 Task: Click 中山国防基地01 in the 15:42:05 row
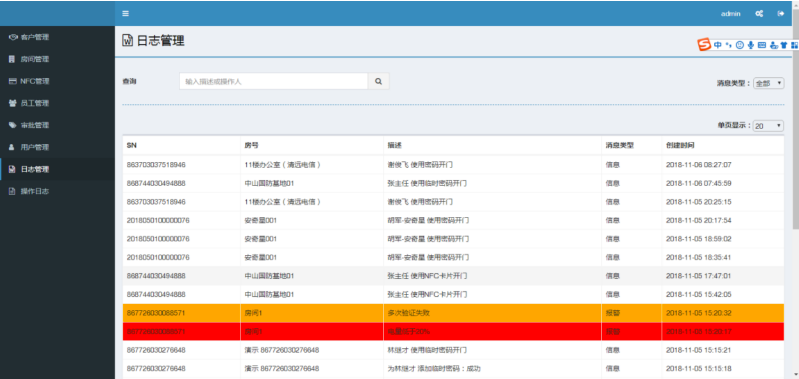click(269, 294)
